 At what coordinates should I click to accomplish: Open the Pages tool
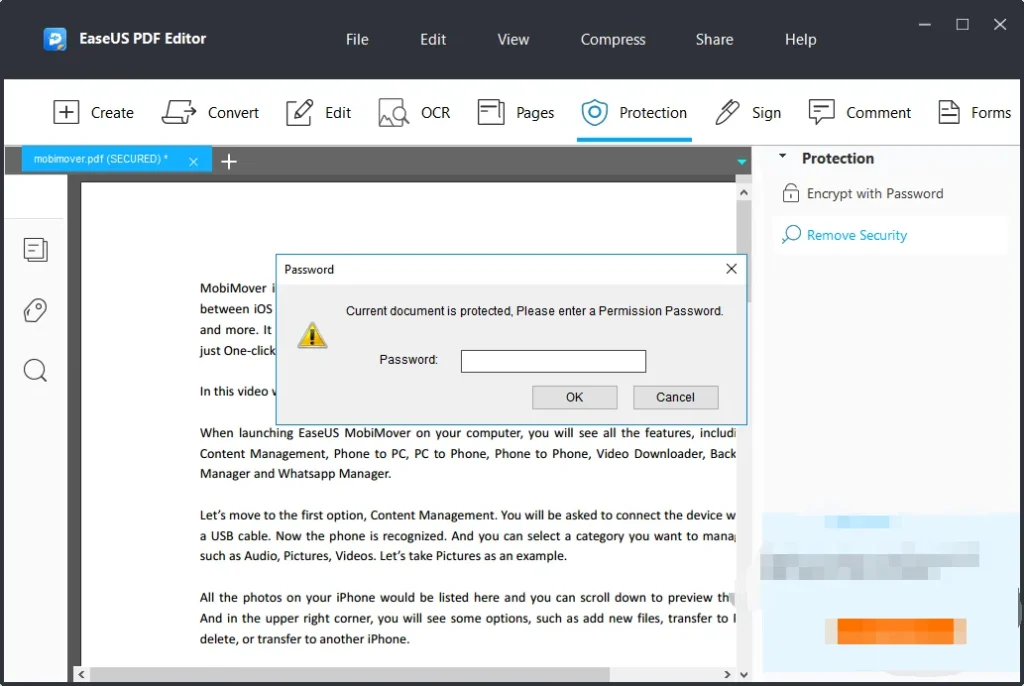tap(516, 112)
